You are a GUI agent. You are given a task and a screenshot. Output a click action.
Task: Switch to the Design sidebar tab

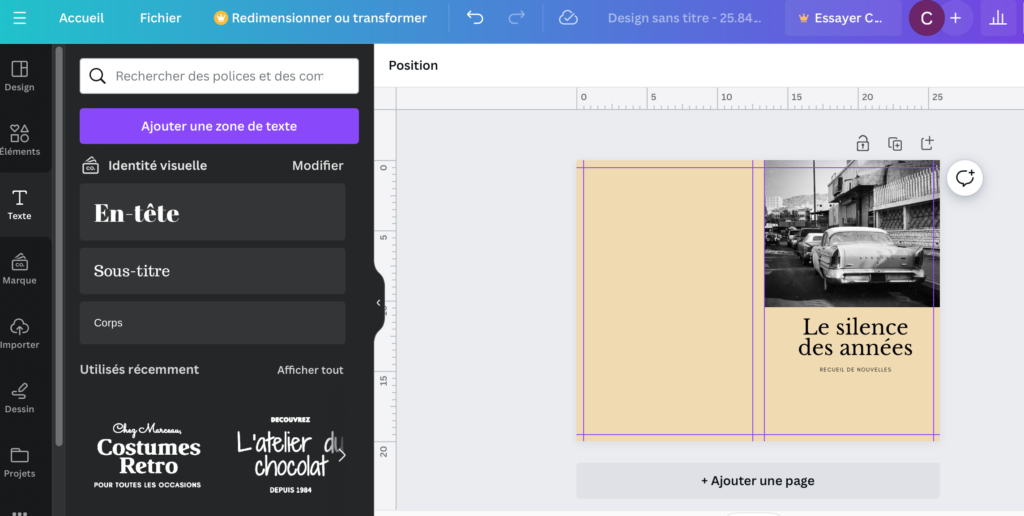point(20,75)
